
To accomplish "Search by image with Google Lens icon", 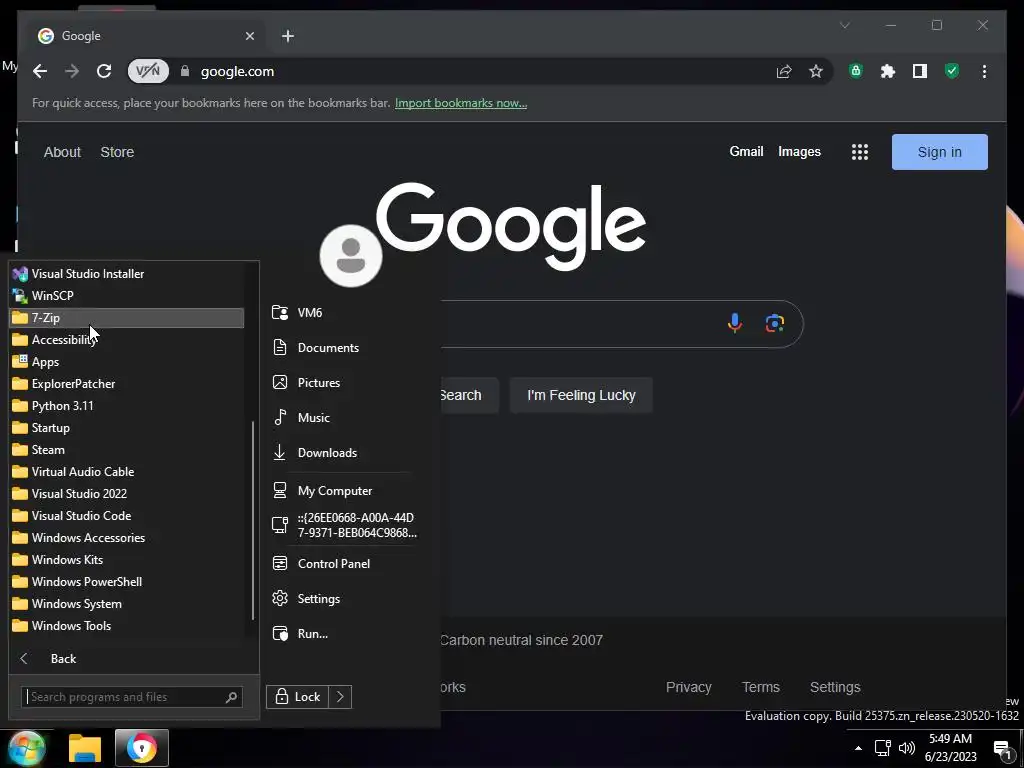I will point(775,323).
